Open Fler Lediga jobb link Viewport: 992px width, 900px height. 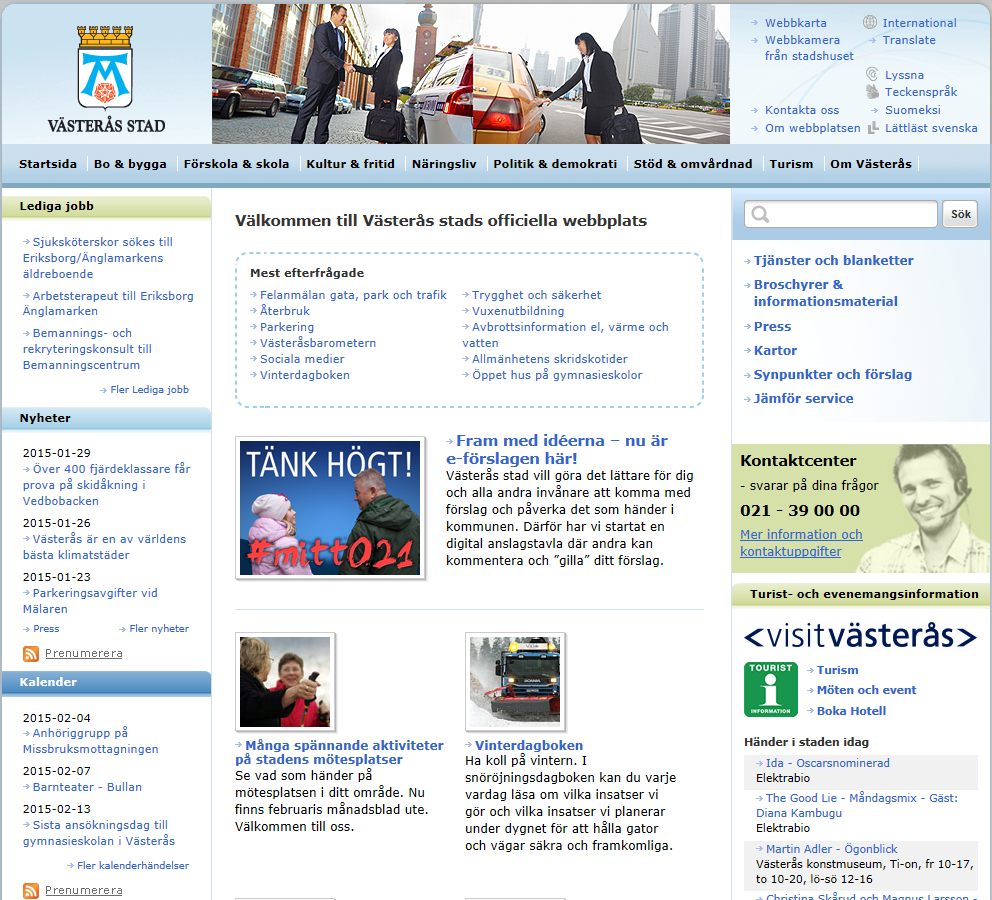pos(149,390)
